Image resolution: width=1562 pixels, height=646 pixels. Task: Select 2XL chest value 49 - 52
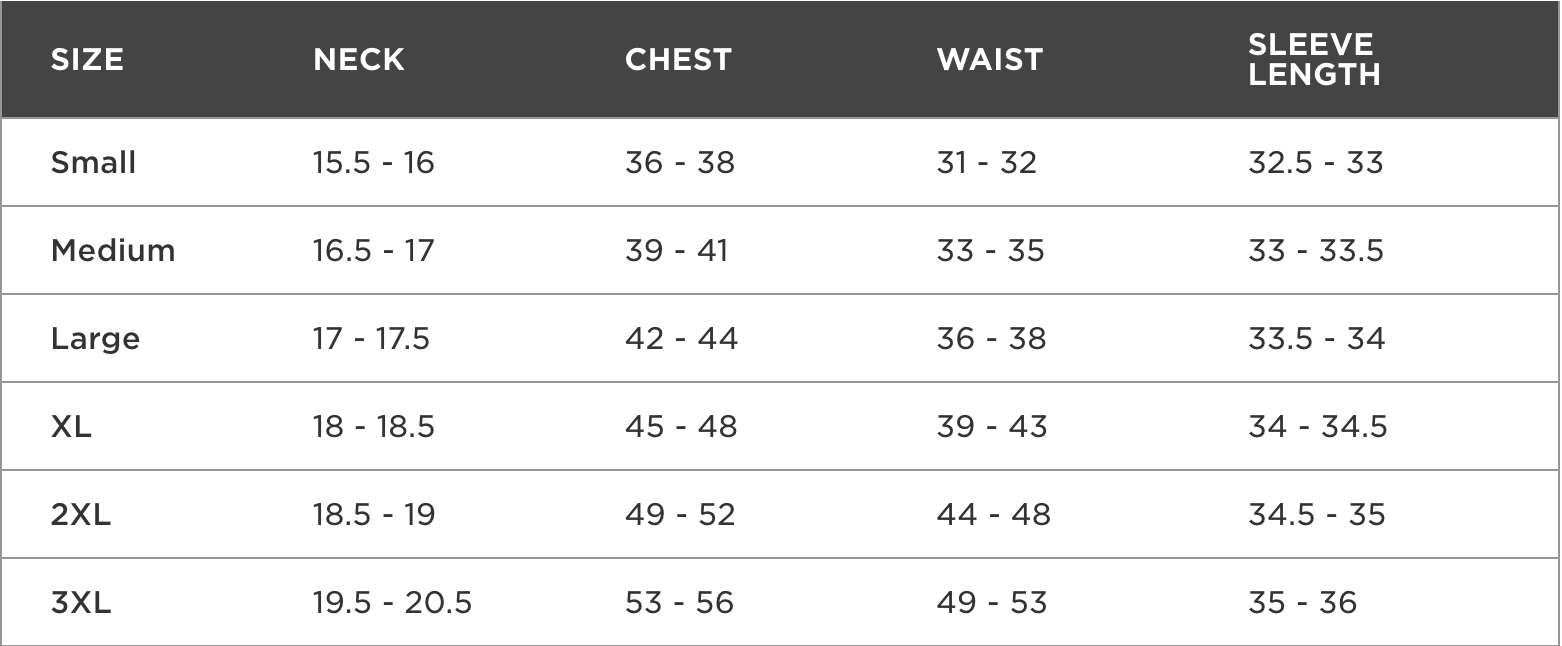tap(680, 514)
